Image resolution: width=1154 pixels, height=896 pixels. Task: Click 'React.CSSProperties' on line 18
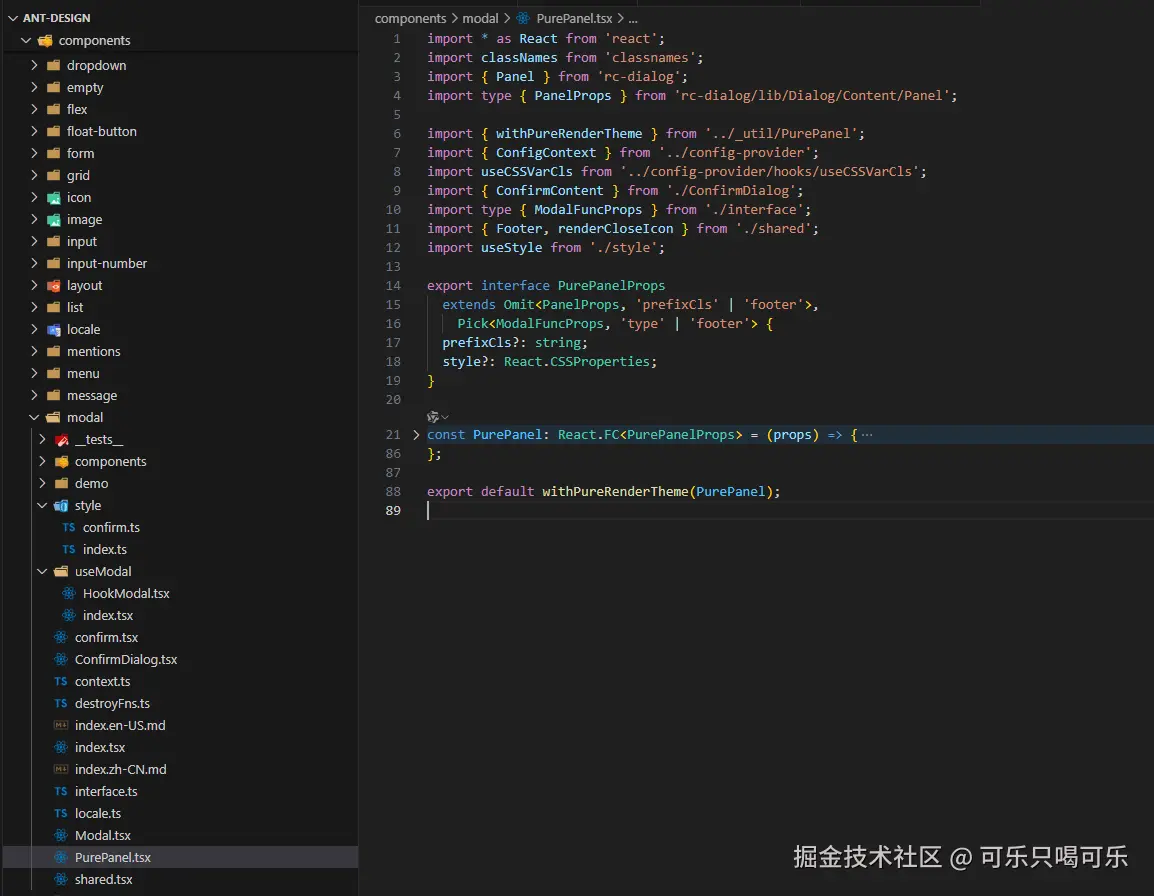(x=577, y=361)
